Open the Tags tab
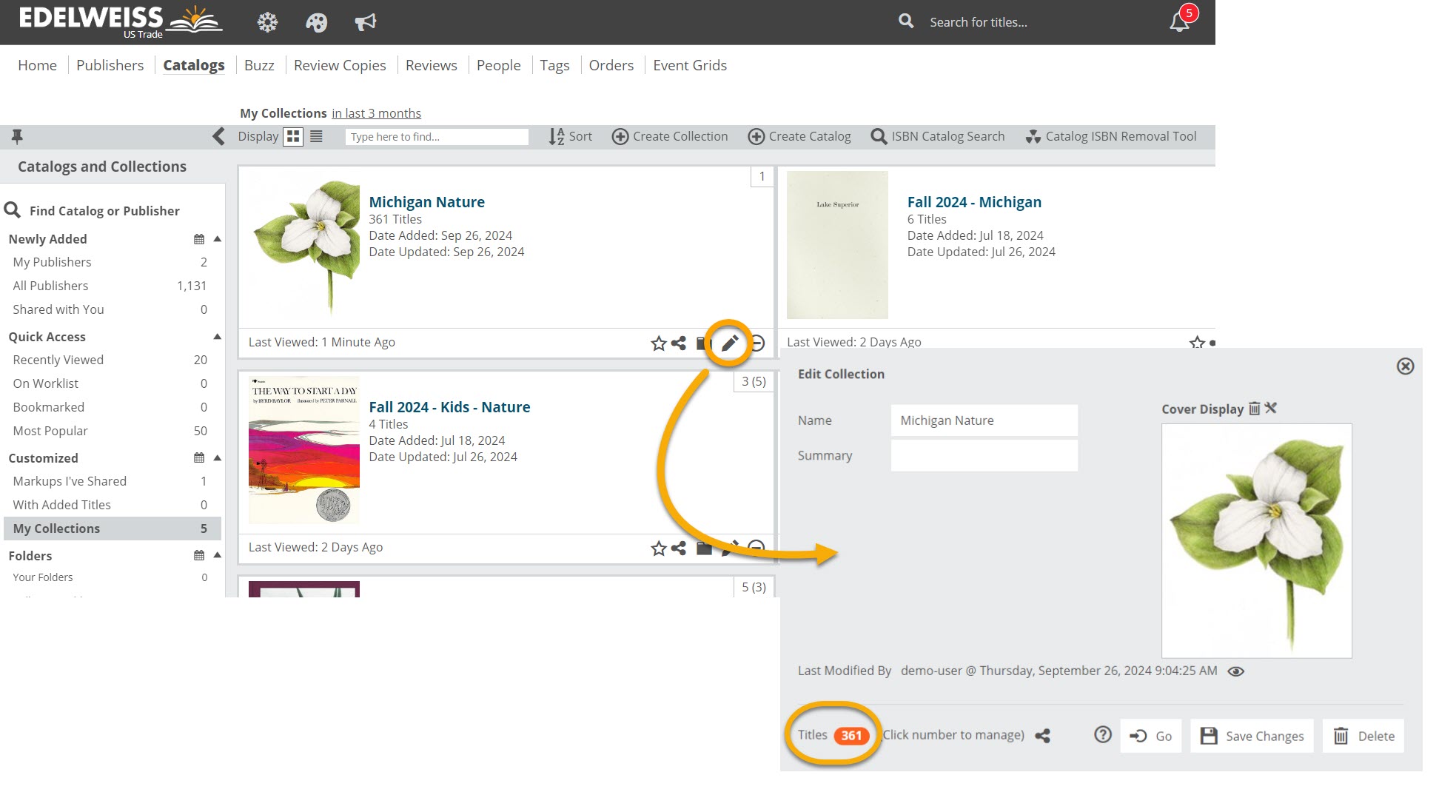 pyautogui.click(x=554, y=65)
